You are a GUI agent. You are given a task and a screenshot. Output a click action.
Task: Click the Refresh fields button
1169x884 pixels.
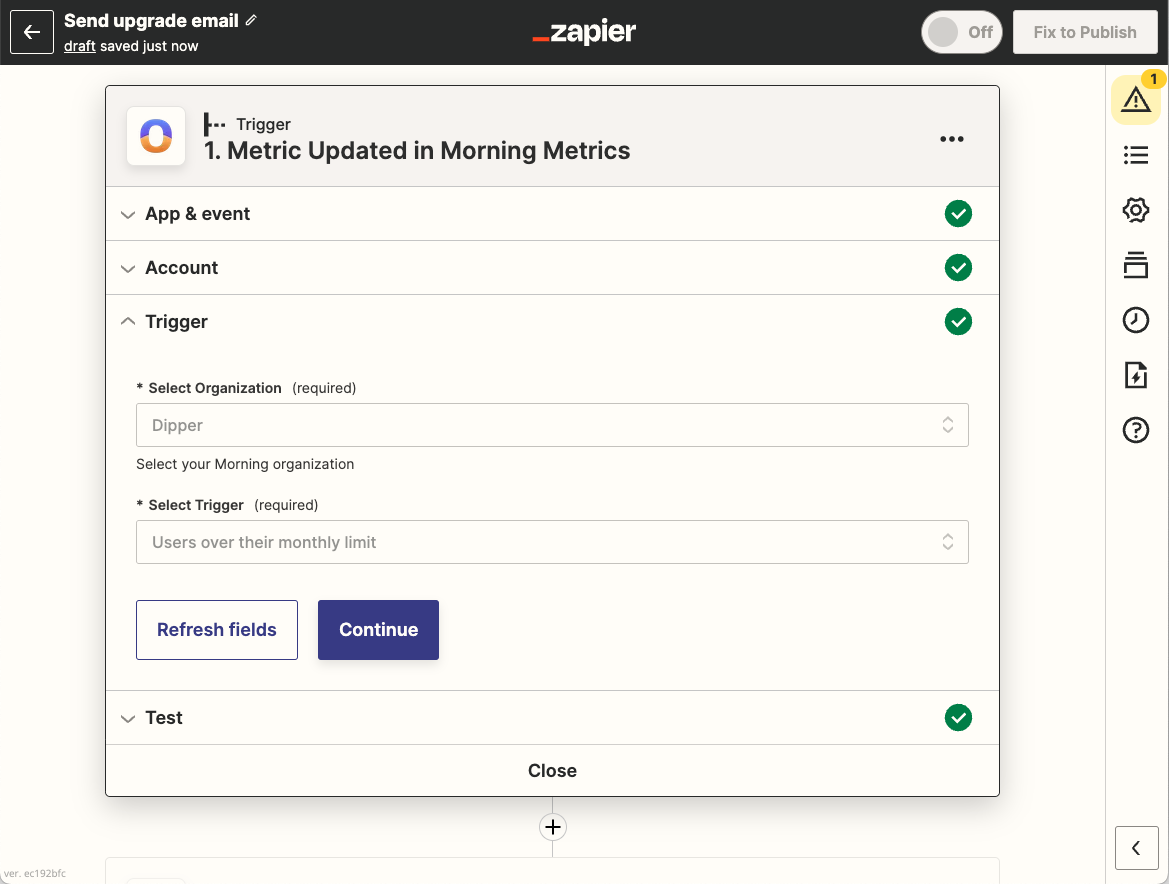(x=217, y=630)
